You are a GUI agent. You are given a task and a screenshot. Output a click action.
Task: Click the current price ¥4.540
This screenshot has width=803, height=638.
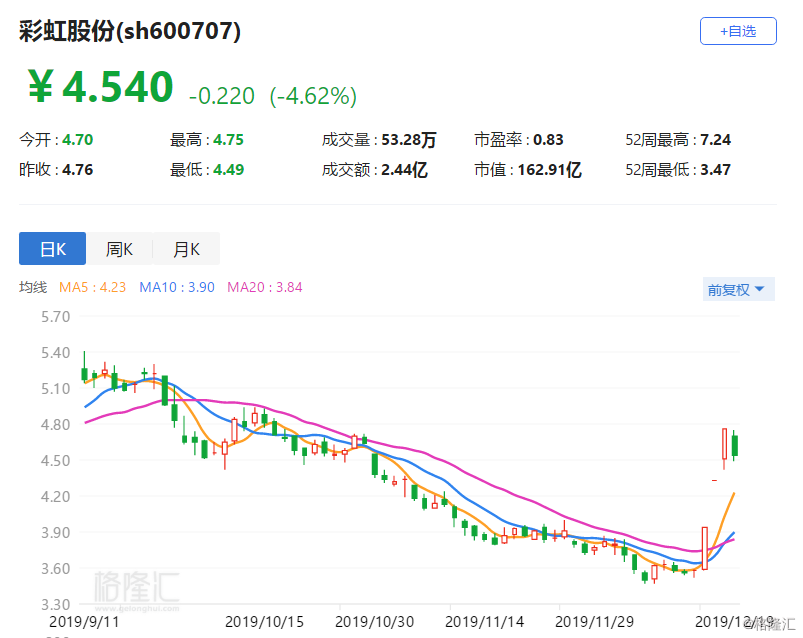pyautogui.click(x=101, y=87)
